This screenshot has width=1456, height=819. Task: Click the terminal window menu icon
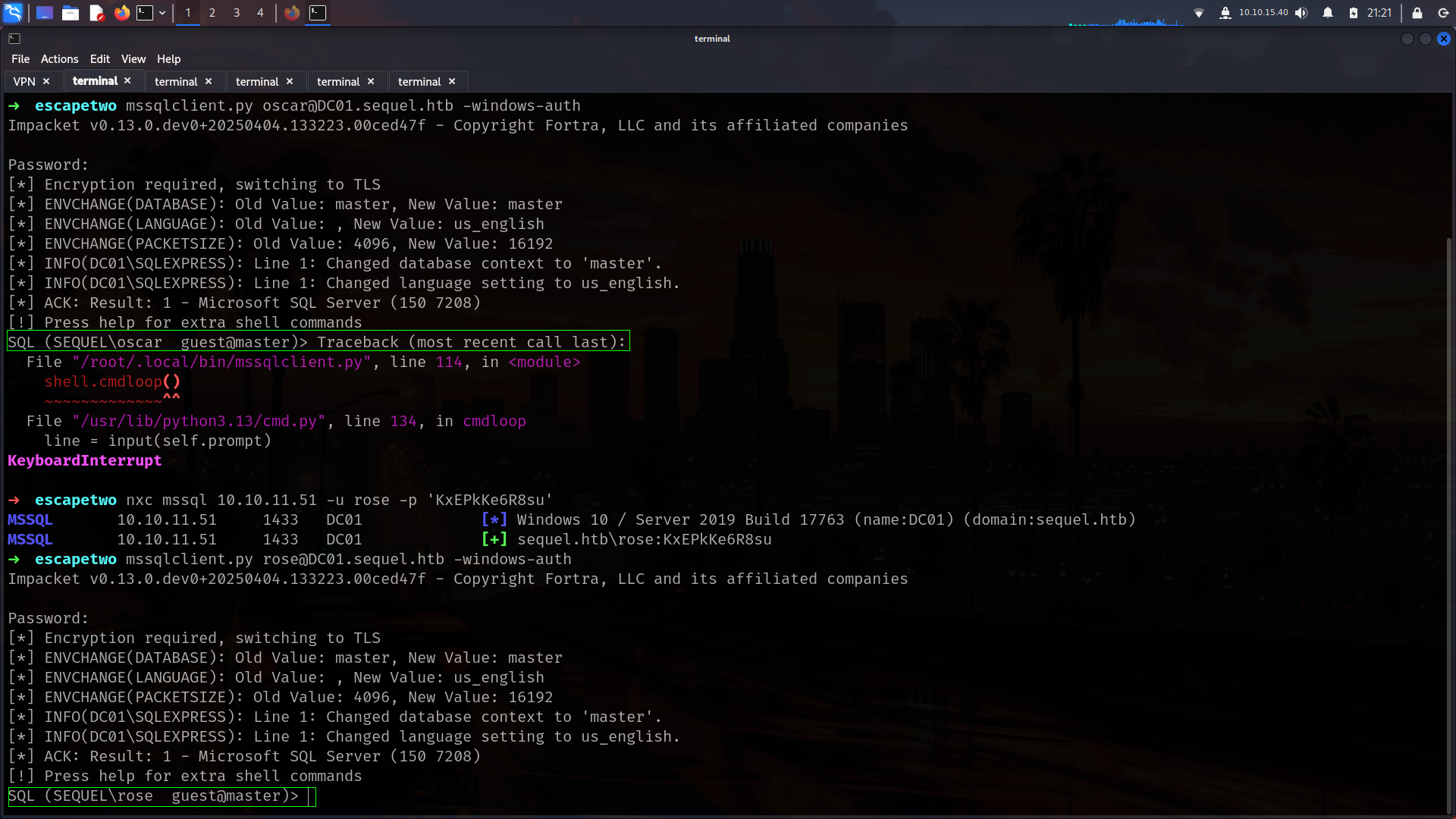tap(14, 39)
